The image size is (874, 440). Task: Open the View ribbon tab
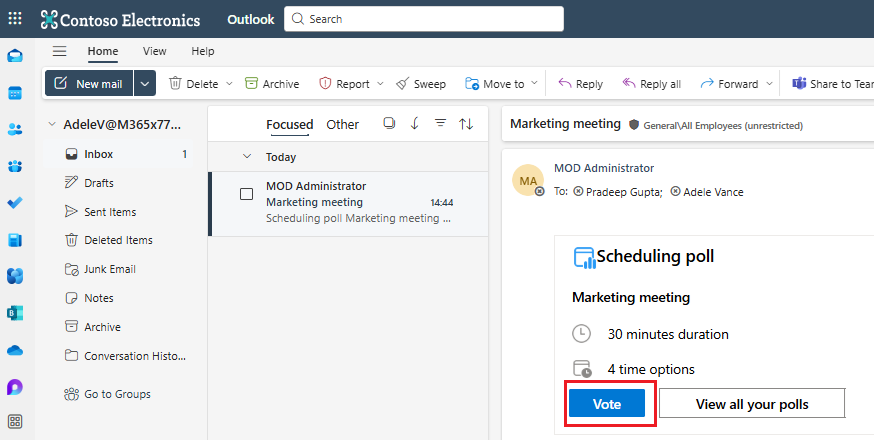coord(154,51)
